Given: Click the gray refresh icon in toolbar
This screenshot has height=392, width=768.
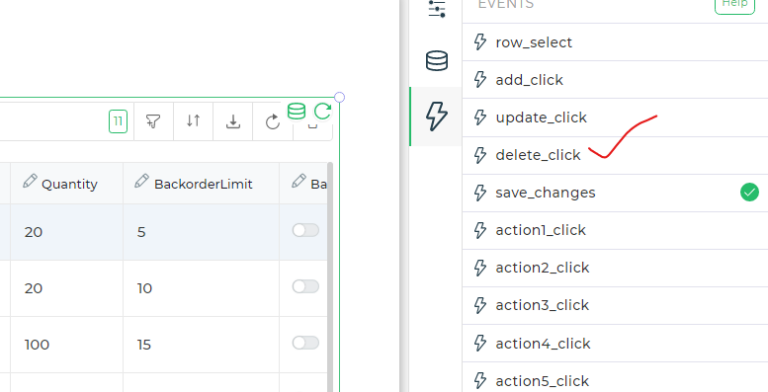Looking at the screenshot, I should point(272,122).
